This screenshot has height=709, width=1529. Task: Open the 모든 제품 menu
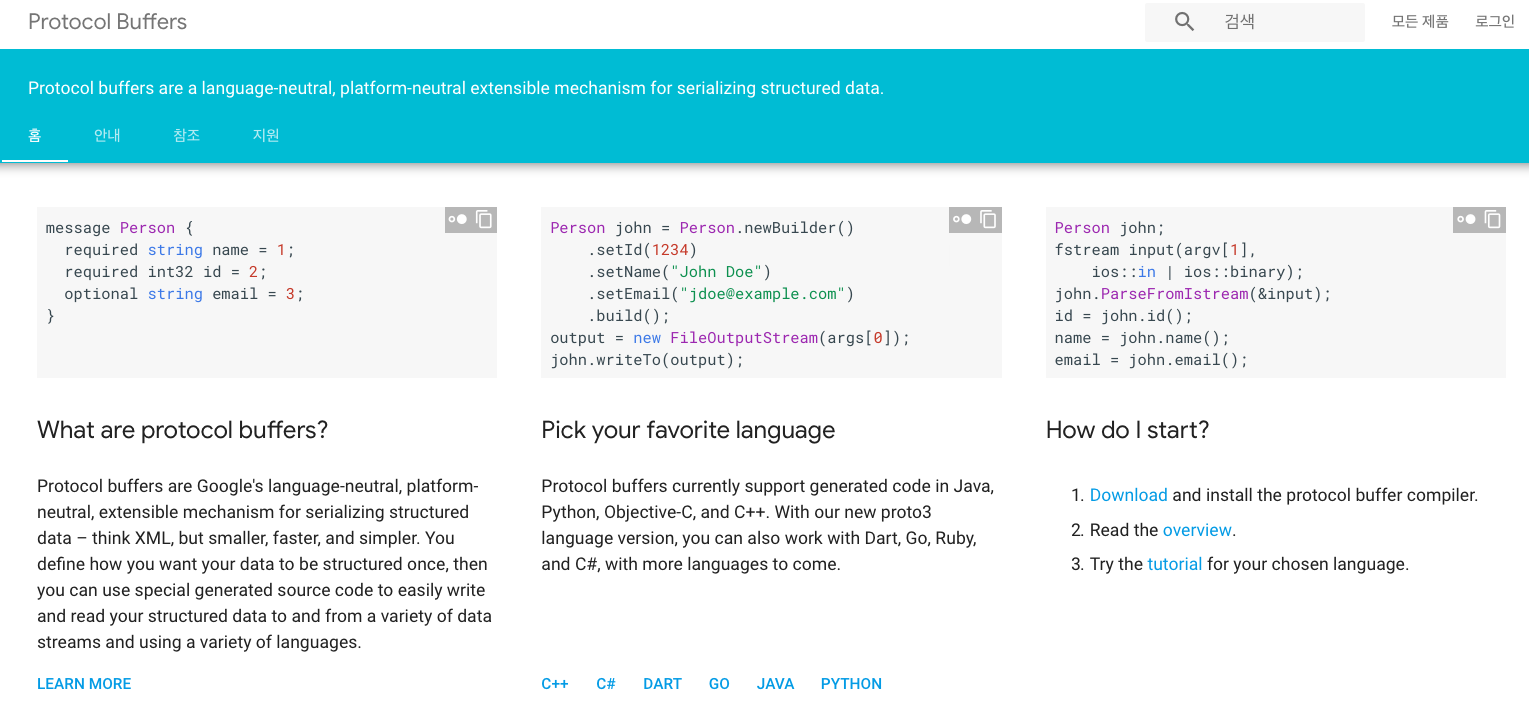[x=1419, y=21]
